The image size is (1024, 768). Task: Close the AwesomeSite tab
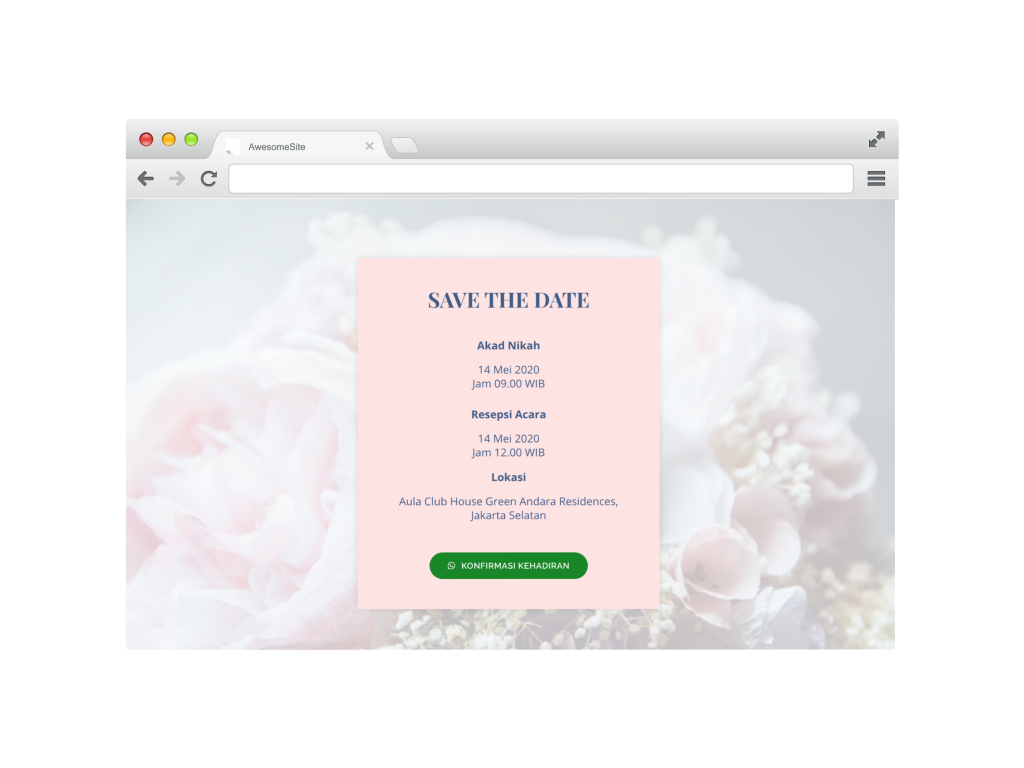click(370, 146)
